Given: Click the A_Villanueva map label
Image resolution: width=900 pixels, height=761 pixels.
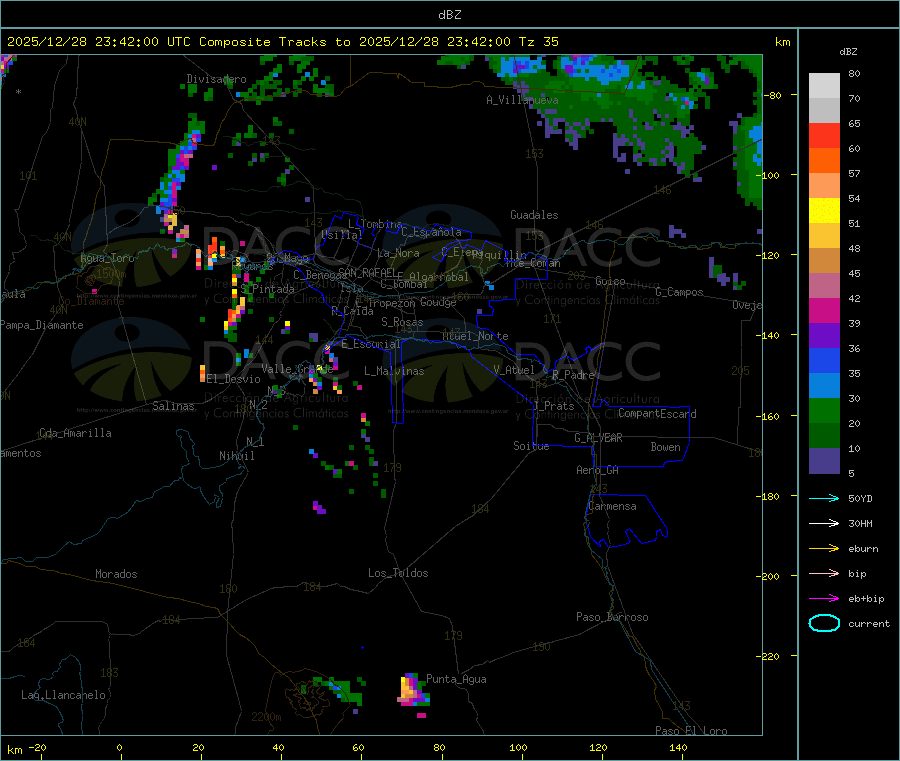Looking at the screenshot, I should coord(522,100).
